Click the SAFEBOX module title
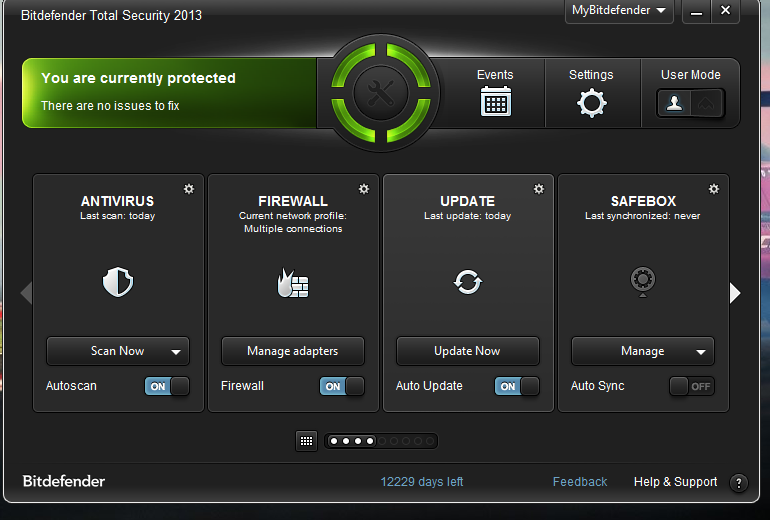The image size is (770, 520). (x=643, y=201)
